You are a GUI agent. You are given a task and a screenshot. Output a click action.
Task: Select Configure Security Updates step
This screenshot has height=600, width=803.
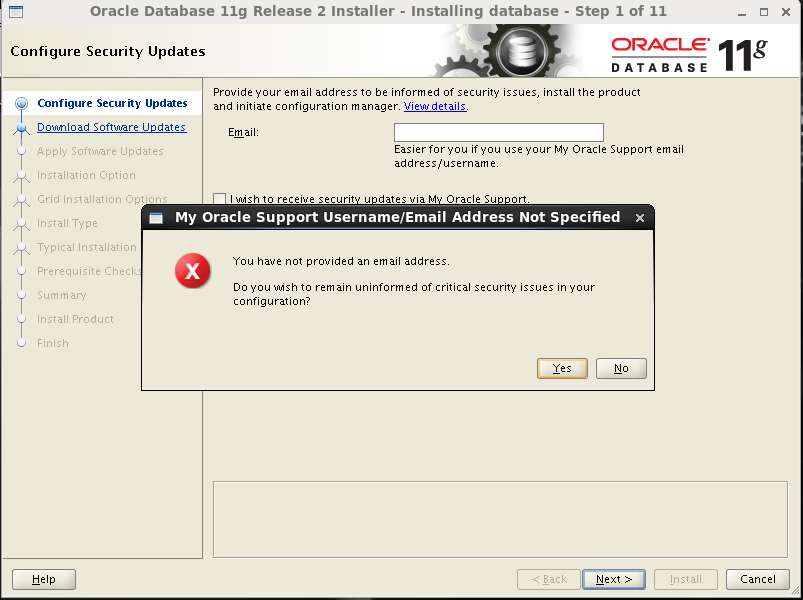click(x=112, y=103)
